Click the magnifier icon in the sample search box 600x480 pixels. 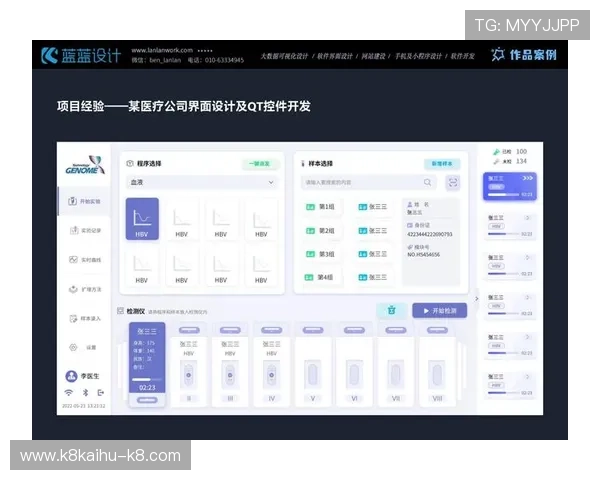pyautogui.click(x=427, y=182)
